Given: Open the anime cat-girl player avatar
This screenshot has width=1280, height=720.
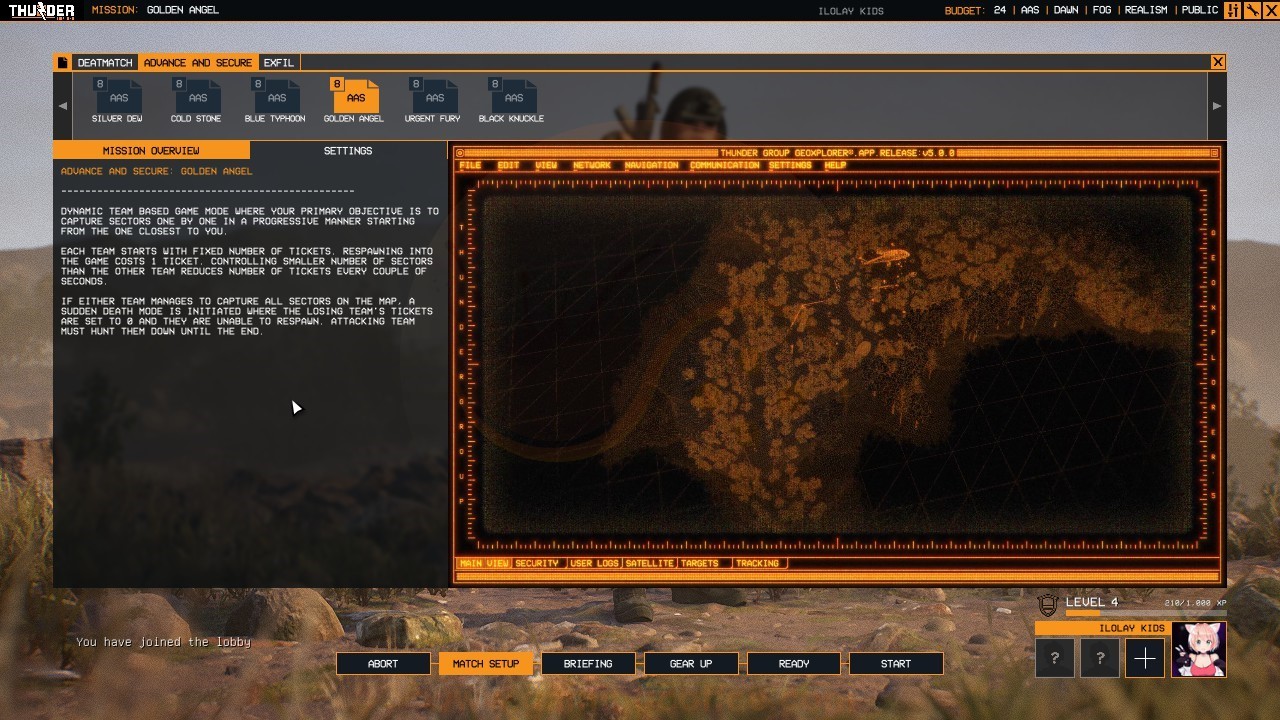Looking at the screenshot, I should 1198,649.
